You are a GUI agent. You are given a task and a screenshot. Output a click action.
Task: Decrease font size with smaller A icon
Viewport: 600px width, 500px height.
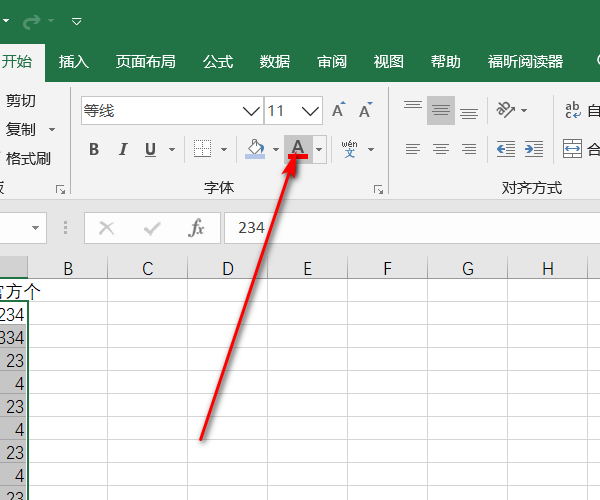tap(365, 110)
